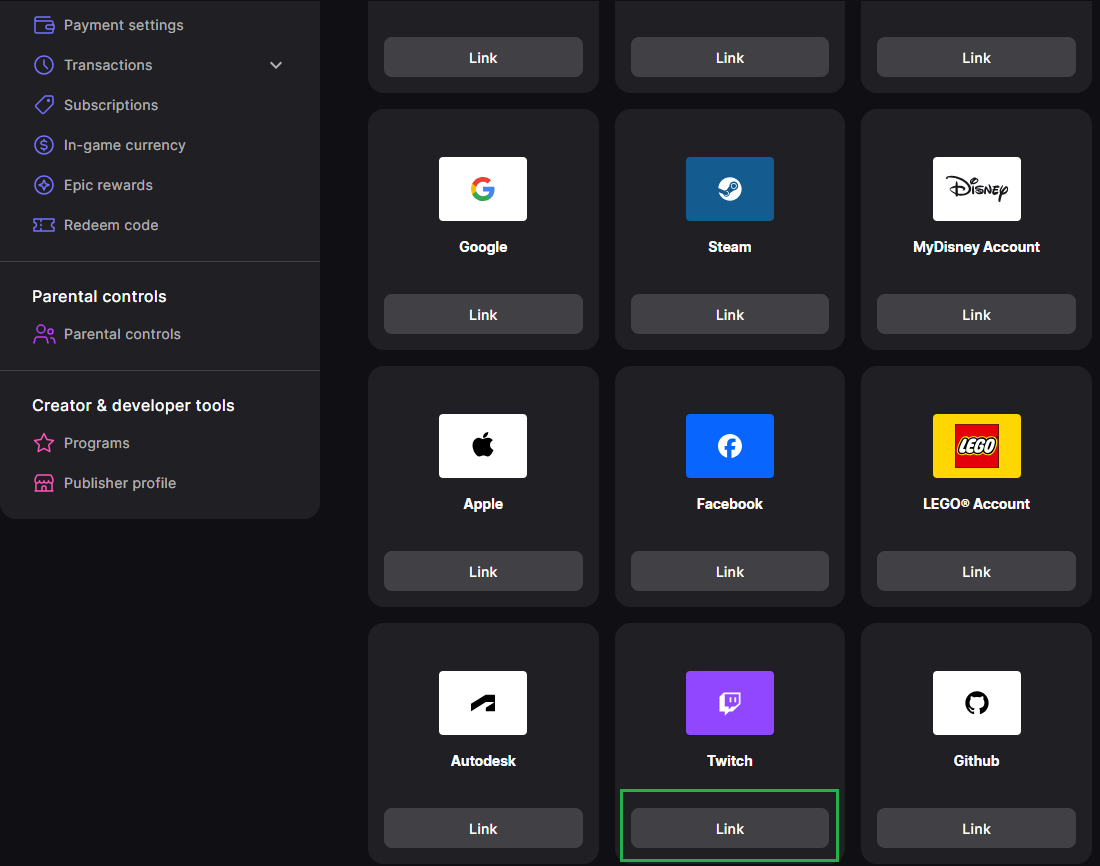The height and width of the screenshot is (866, 1100).
Task: Click the Steam card label
Action: tap(730, 247)
